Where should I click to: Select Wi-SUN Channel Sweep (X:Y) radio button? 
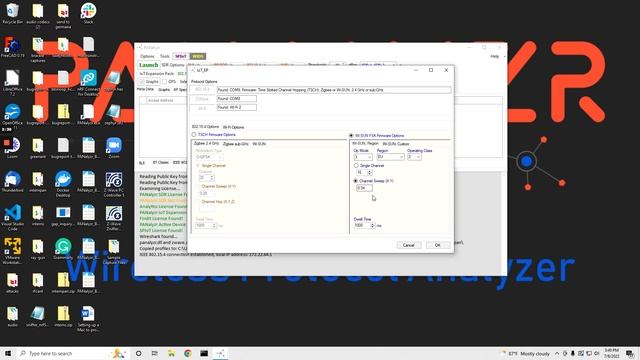(356, 181)
